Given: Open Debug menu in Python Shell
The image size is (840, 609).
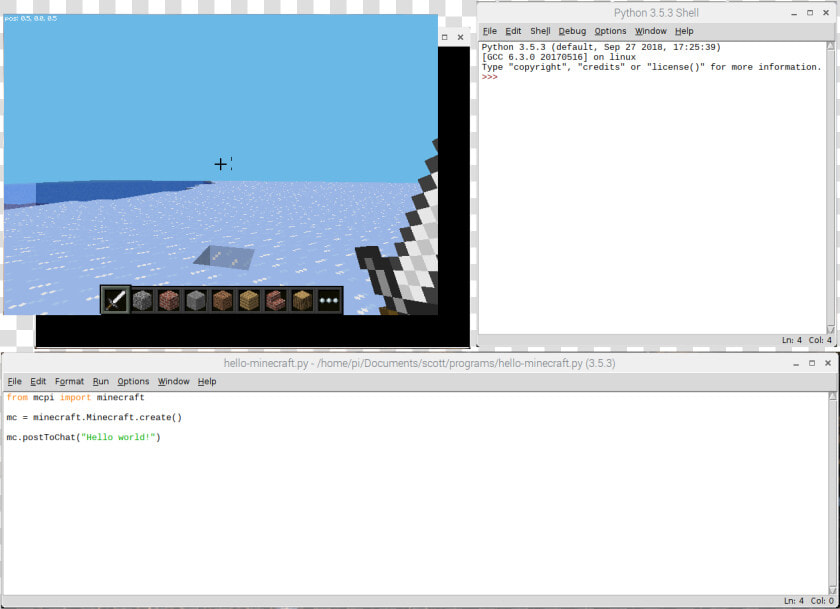Looking at the screenshot, I should click(572, 31).
